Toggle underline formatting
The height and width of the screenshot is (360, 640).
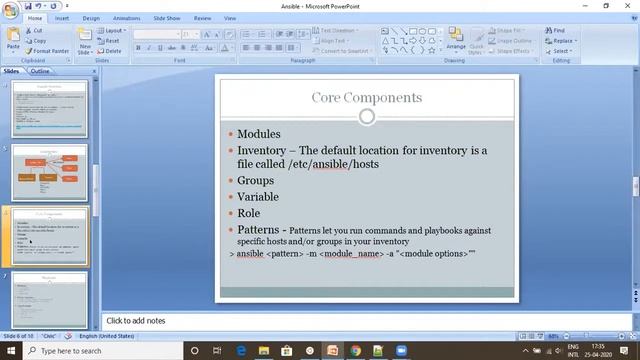click(160, 48)
